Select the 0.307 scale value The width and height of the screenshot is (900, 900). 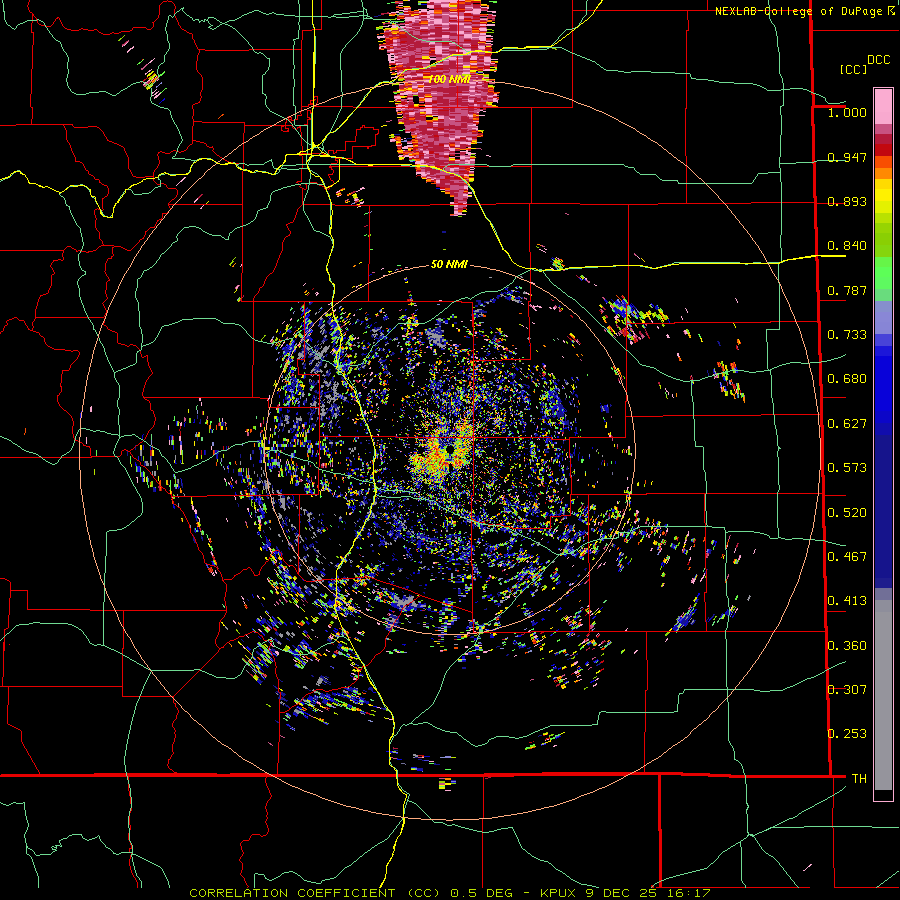(847, 690)
